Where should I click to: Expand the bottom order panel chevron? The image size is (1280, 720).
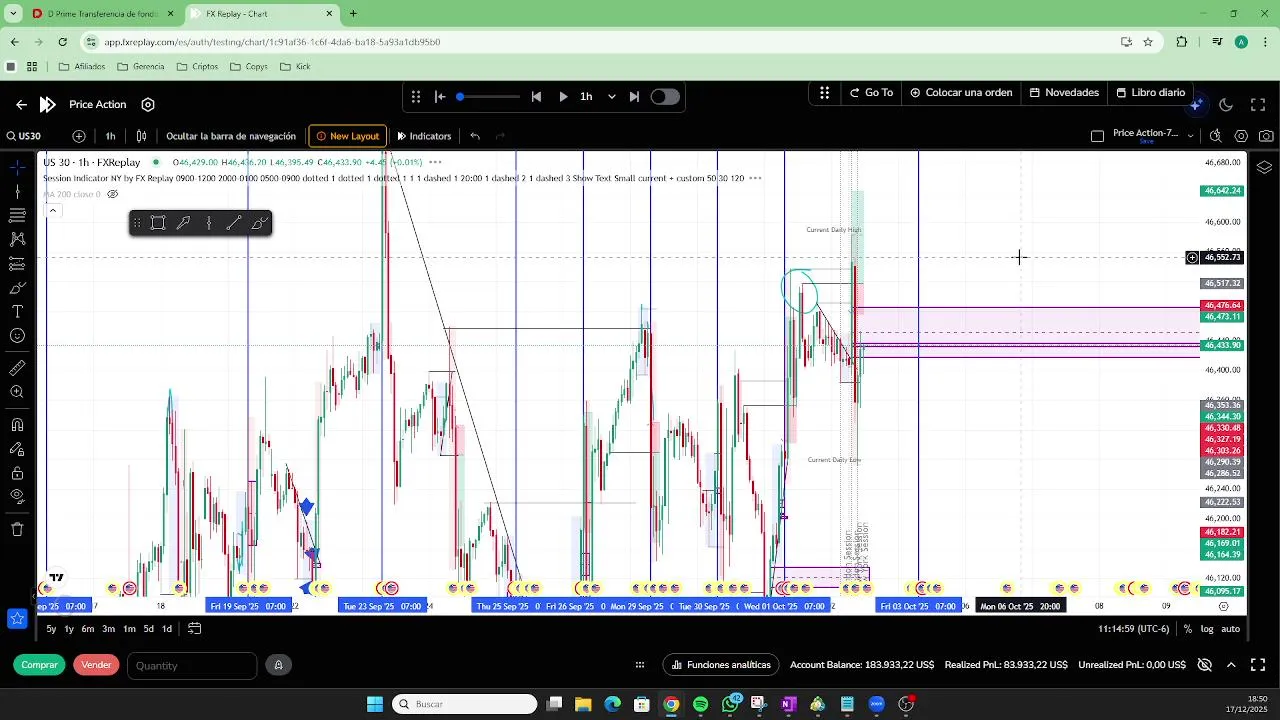pos(1231,665)
